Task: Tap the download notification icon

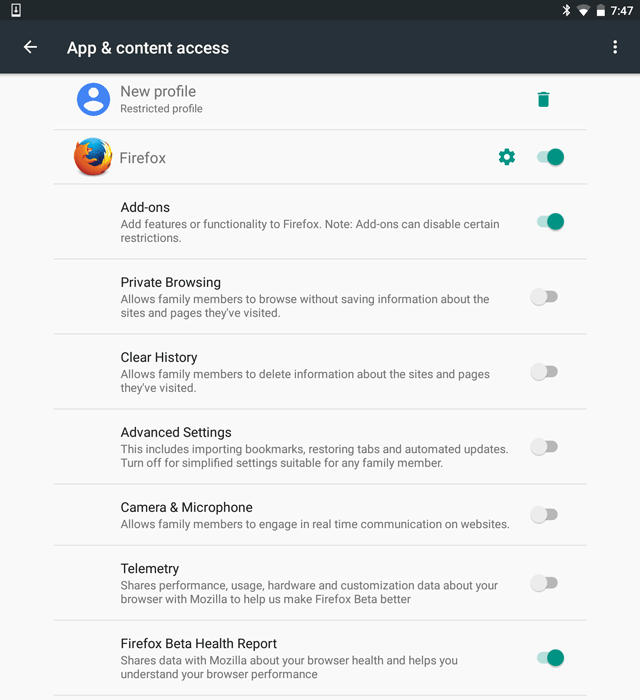Action: pos(16,10)
